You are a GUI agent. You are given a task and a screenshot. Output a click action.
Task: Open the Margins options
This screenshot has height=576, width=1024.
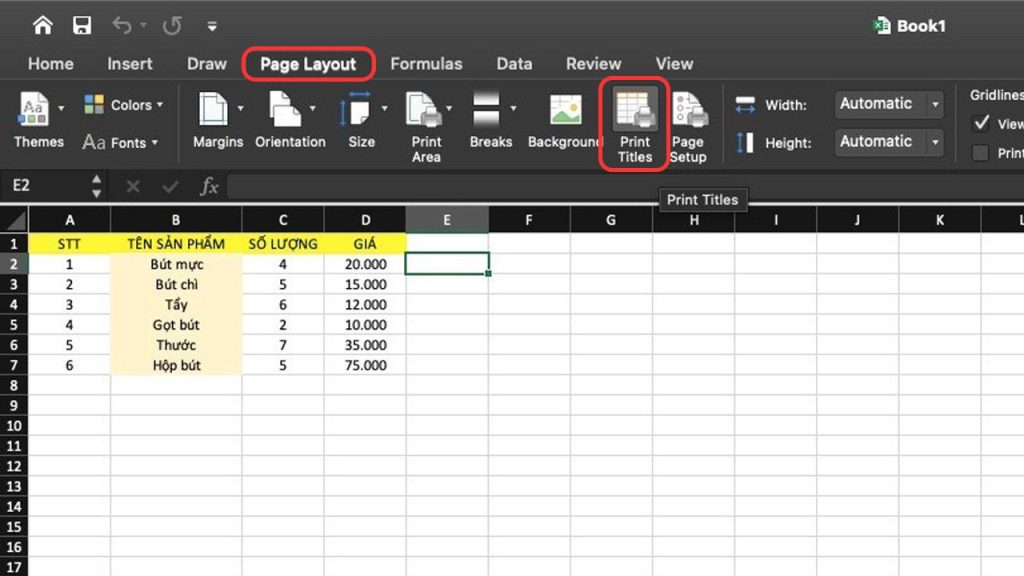click(218, 120)
